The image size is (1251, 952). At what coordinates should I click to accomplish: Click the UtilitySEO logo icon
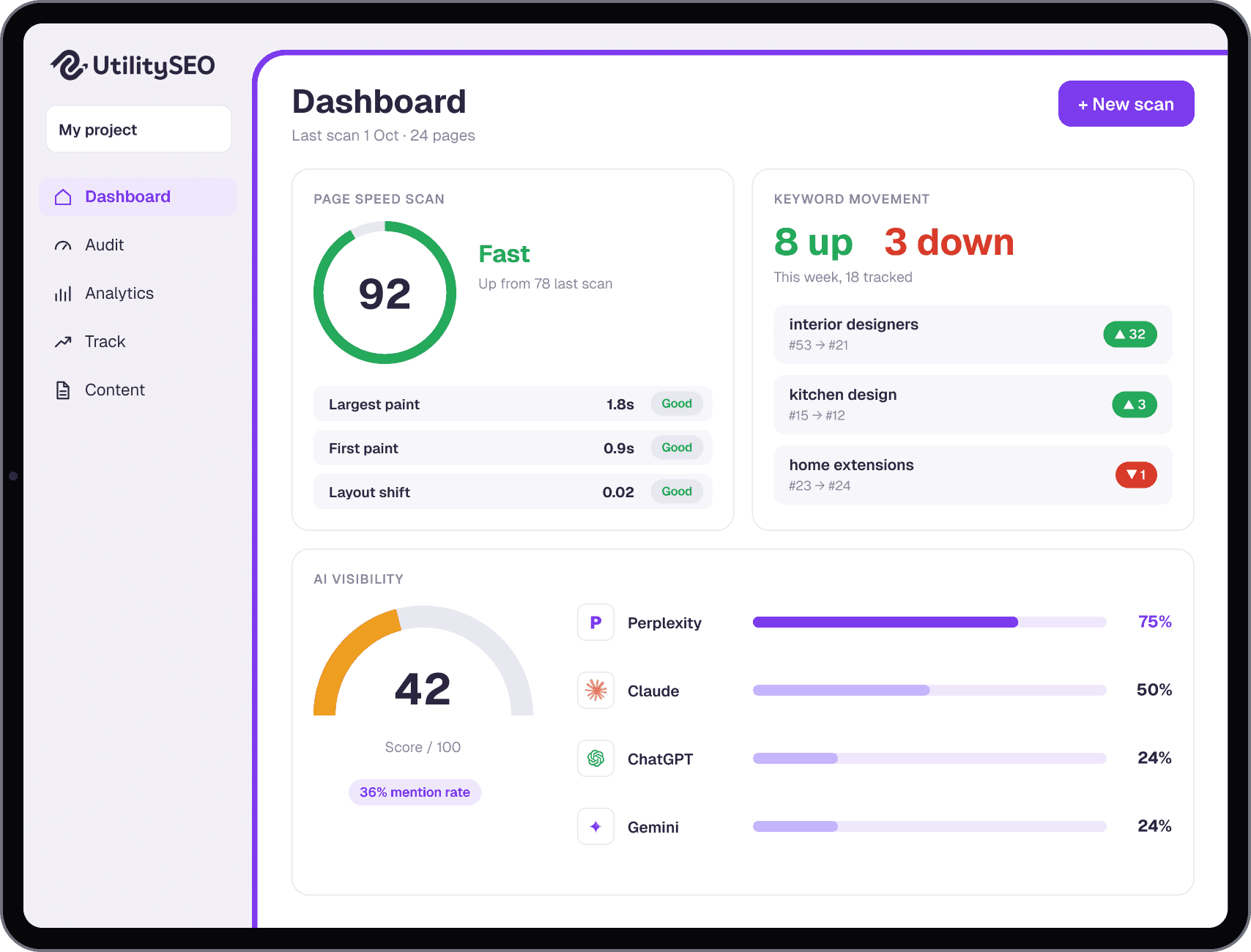[70, 65]
